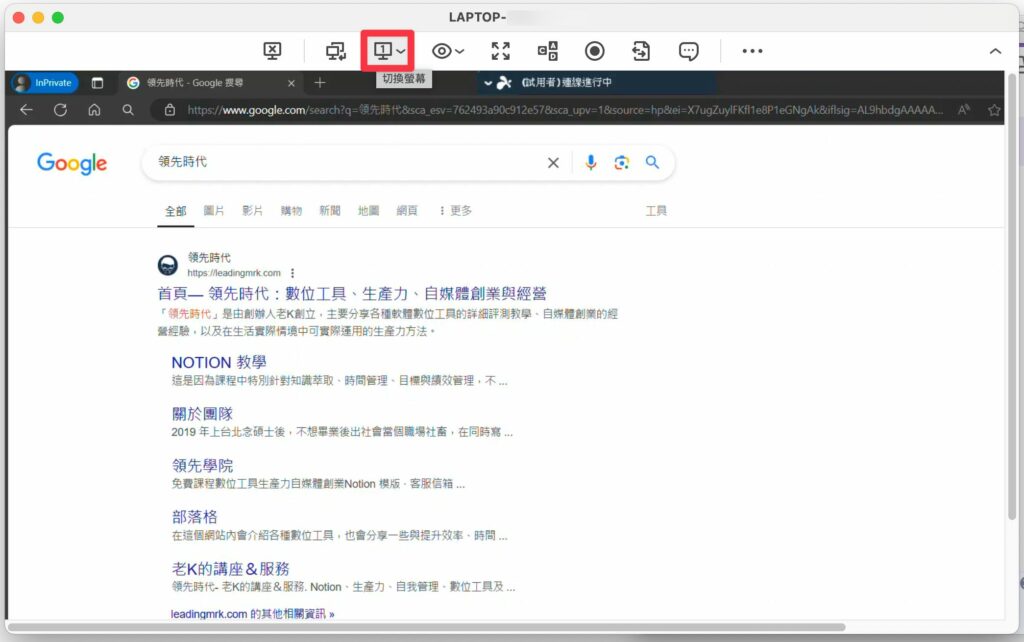Switch to the 網頁 results tab
This screenshot has height=642, width=1024.
click(407, 210)
